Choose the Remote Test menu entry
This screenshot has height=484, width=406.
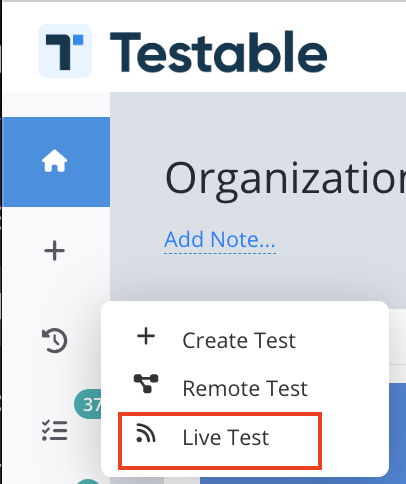pos(245,388)
